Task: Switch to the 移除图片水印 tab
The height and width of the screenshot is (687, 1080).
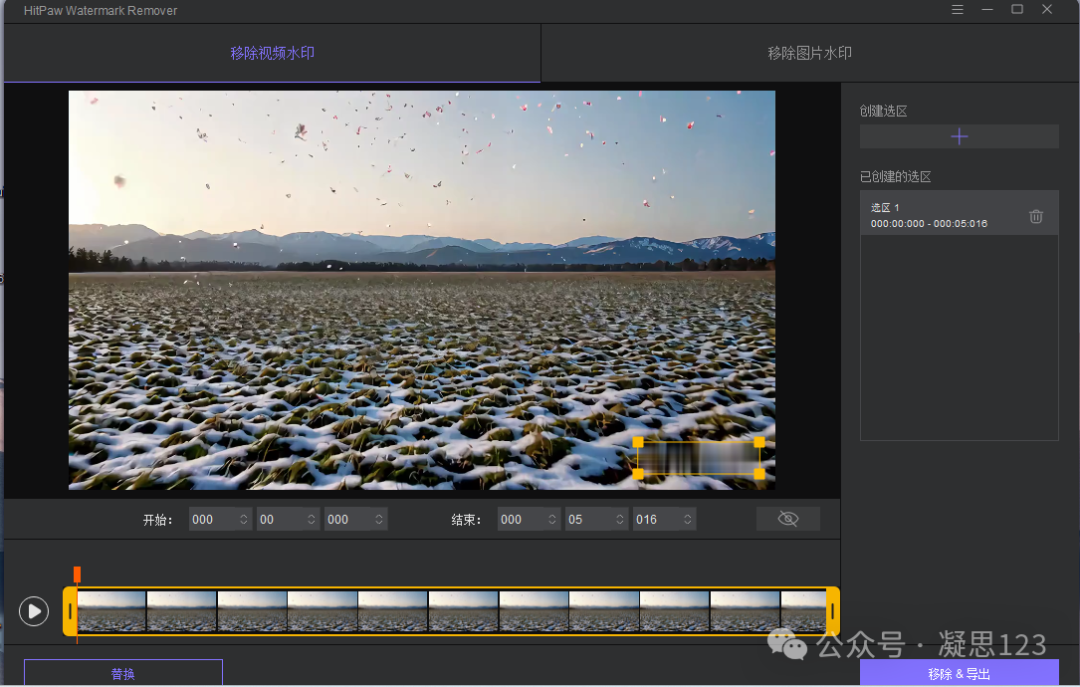Action: click(810, 53)
